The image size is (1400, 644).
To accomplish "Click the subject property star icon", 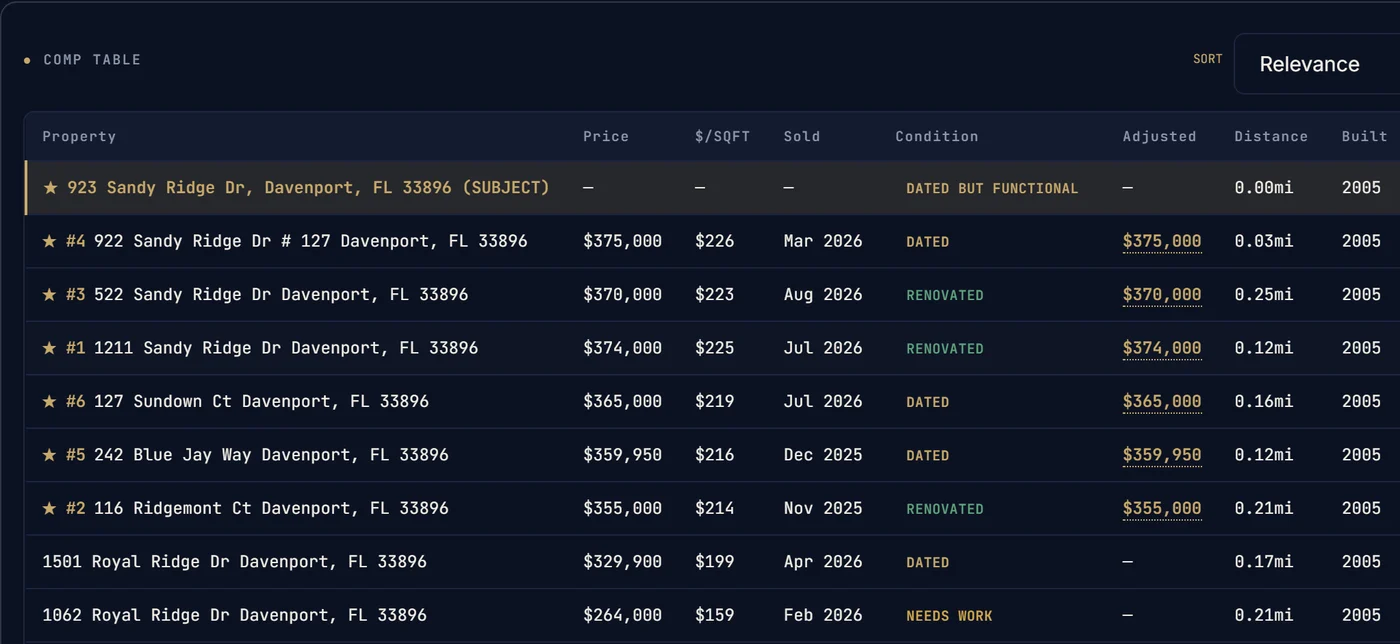I will (50, 188).
